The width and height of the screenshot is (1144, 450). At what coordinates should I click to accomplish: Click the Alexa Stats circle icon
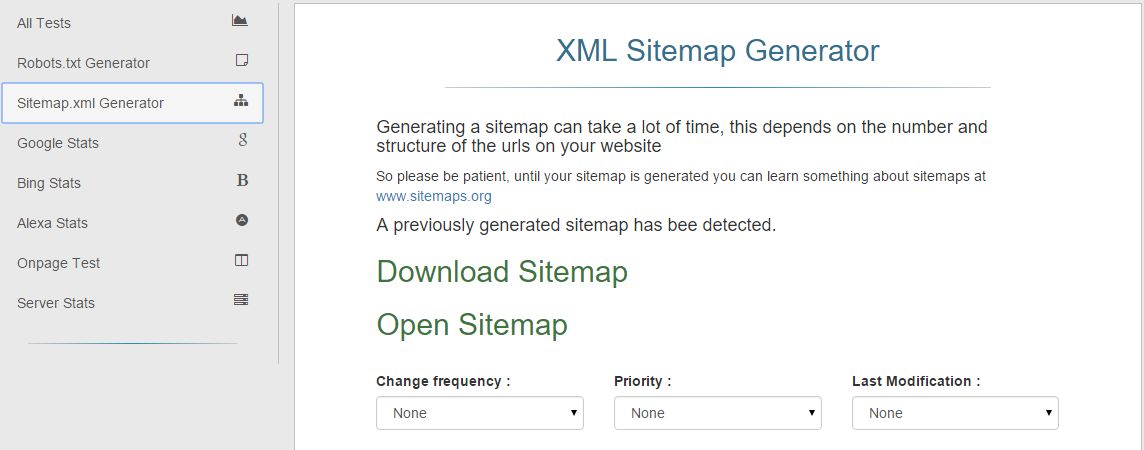point(241,220)
